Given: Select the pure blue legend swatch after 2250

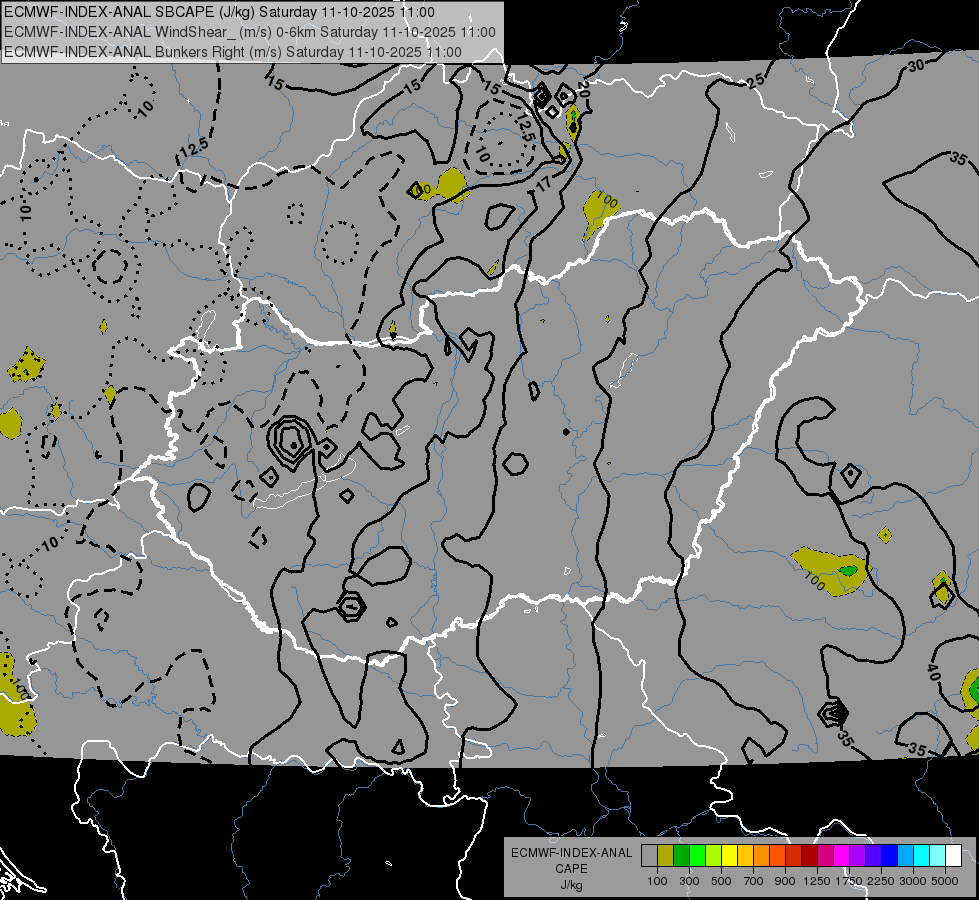Looking at the screenshot, I should [890, 856].
